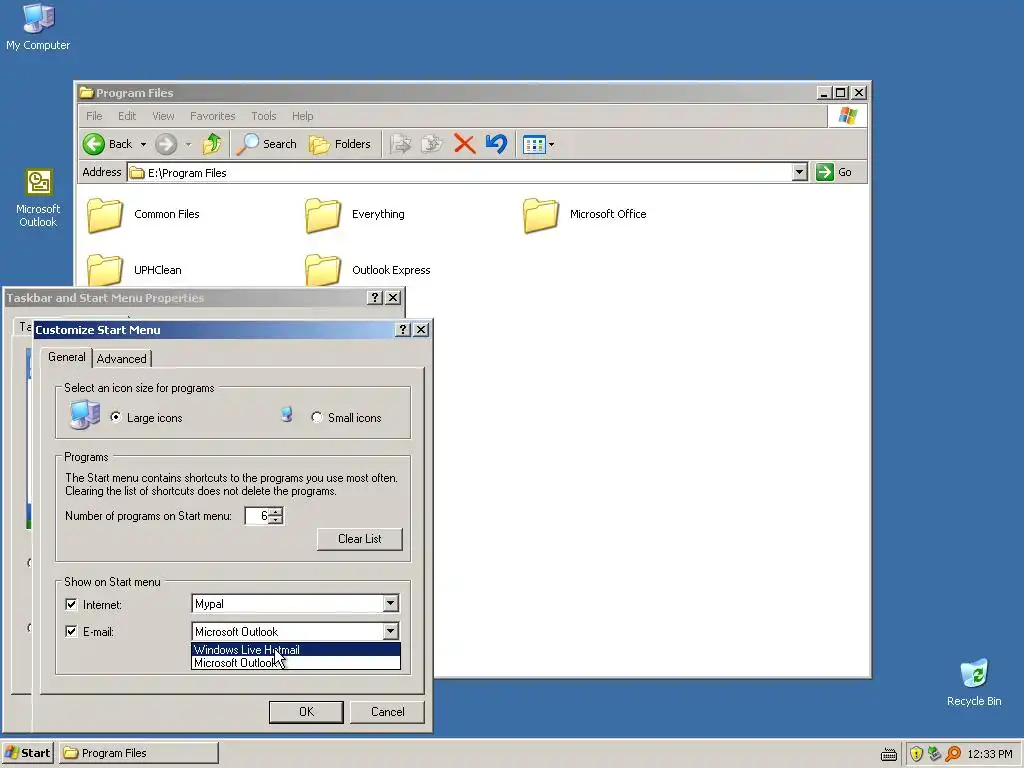The image size is (1024, 768).
Task: Open the Start menu button
Action: (x=27, y=753)
